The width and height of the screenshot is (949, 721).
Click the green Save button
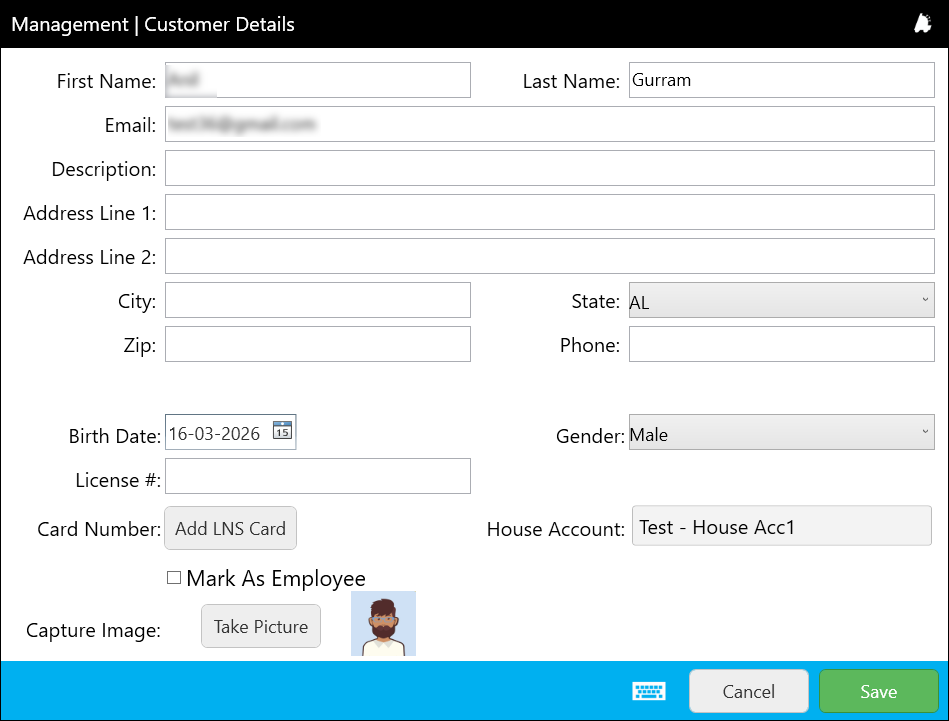(x=878, y=691)
